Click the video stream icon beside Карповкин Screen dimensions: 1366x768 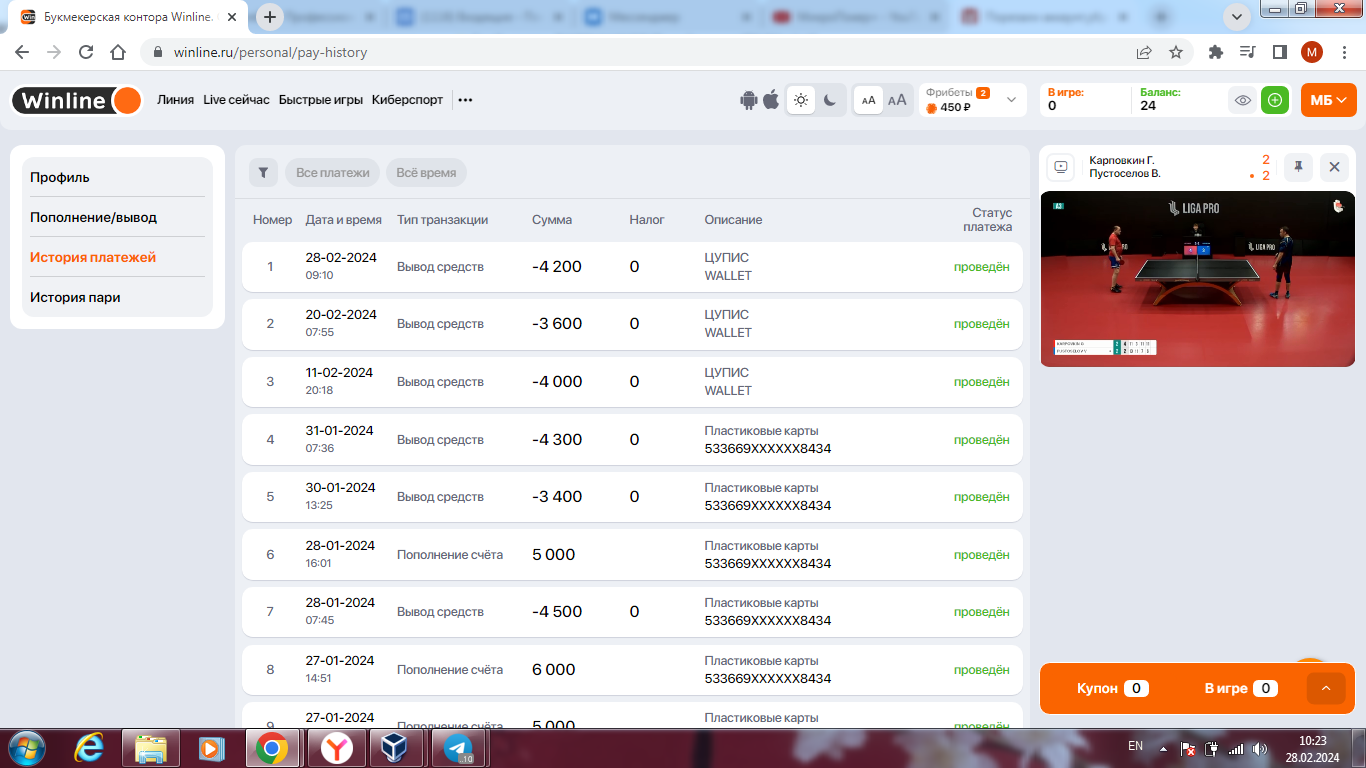coord(1062,167)
